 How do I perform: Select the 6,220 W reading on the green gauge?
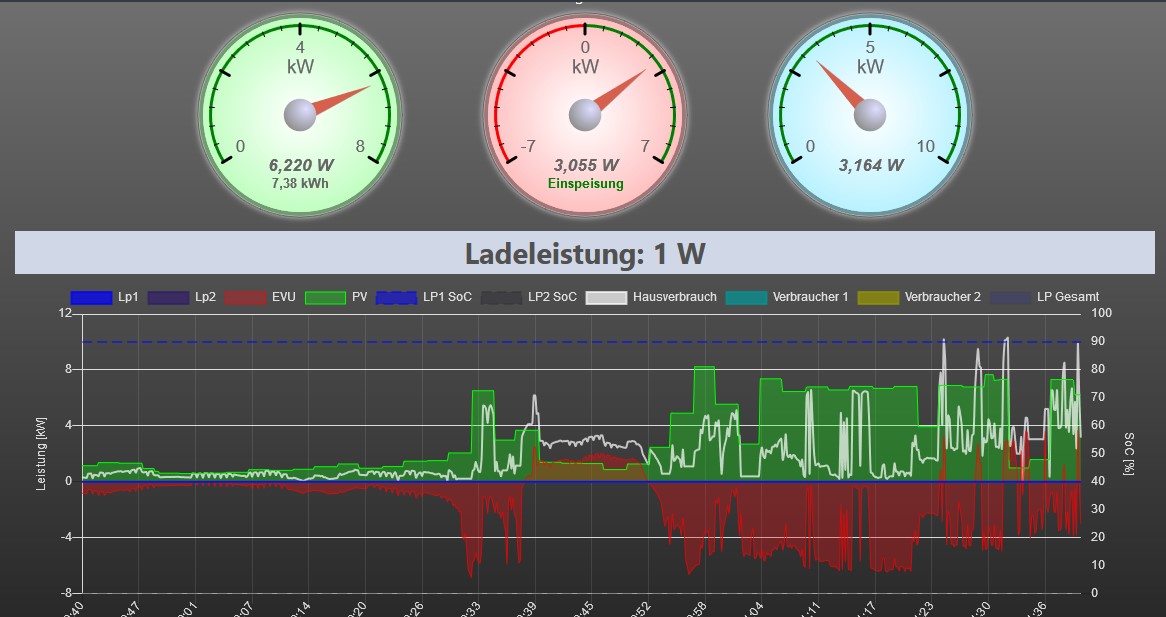301,165
